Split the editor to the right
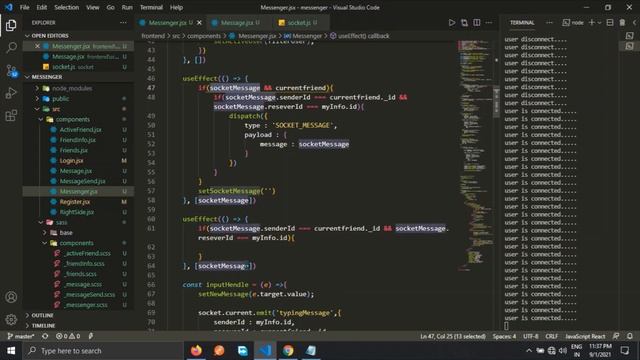This screenshot has height=360, width=640. tap(477, 22)
